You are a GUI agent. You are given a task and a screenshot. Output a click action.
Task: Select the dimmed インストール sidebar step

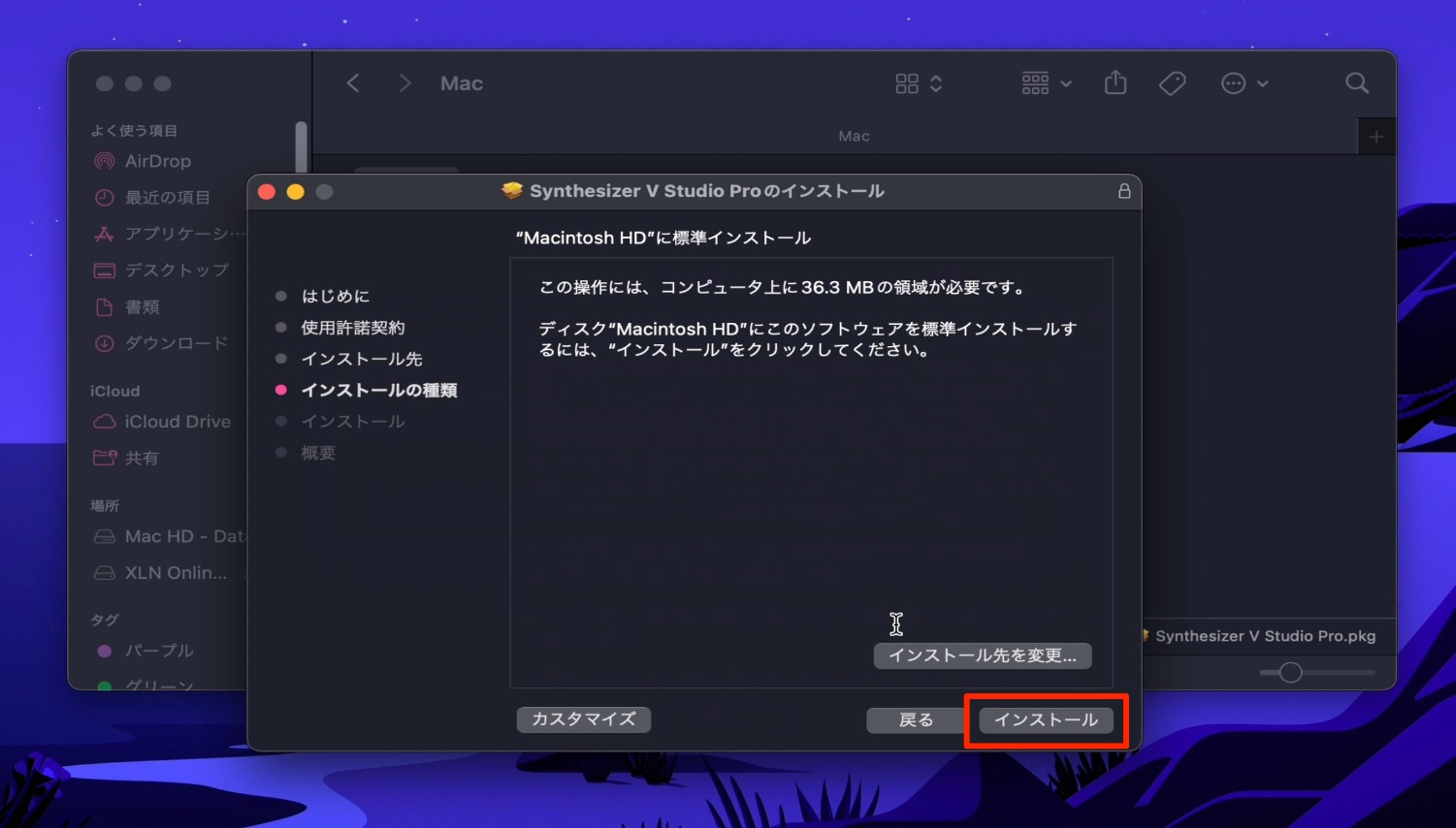(x=353, y=422)
